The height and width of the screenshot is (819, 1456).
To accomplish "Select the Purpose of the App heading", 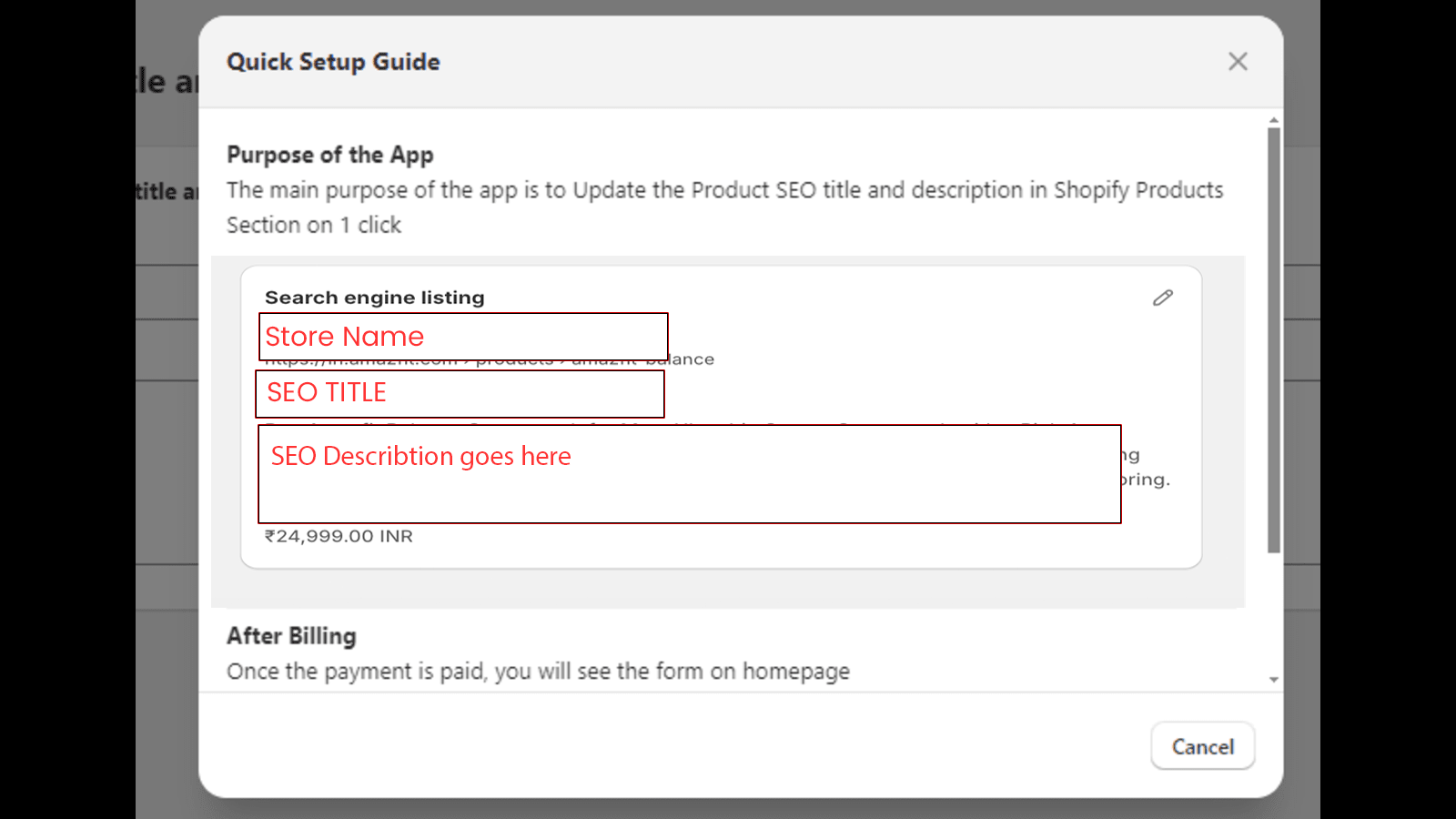I will [329, 155].
